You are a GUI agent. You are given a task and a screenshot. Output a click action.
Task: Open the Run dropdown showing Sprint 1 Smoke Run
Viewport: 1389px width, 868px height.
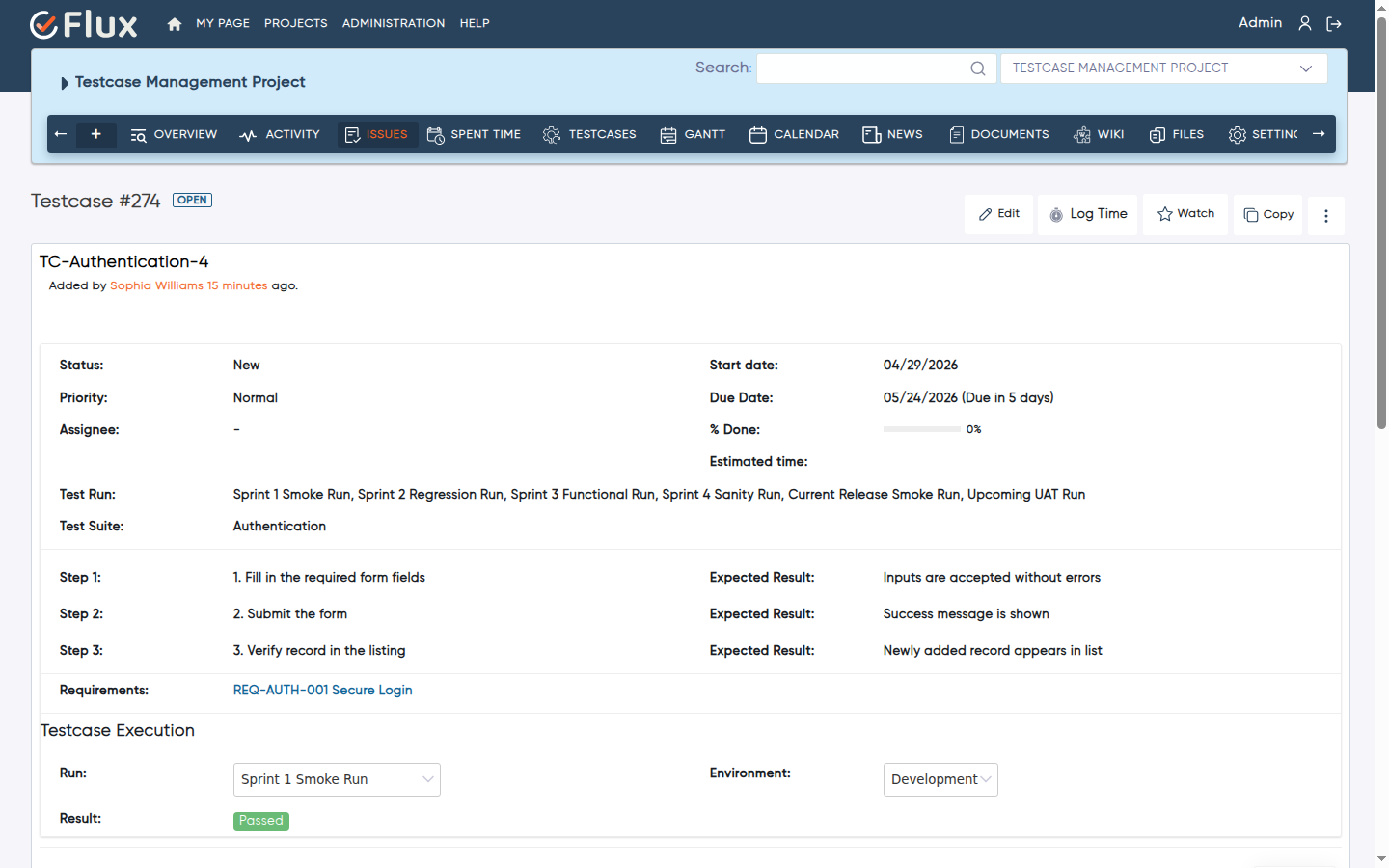[337, 779]
